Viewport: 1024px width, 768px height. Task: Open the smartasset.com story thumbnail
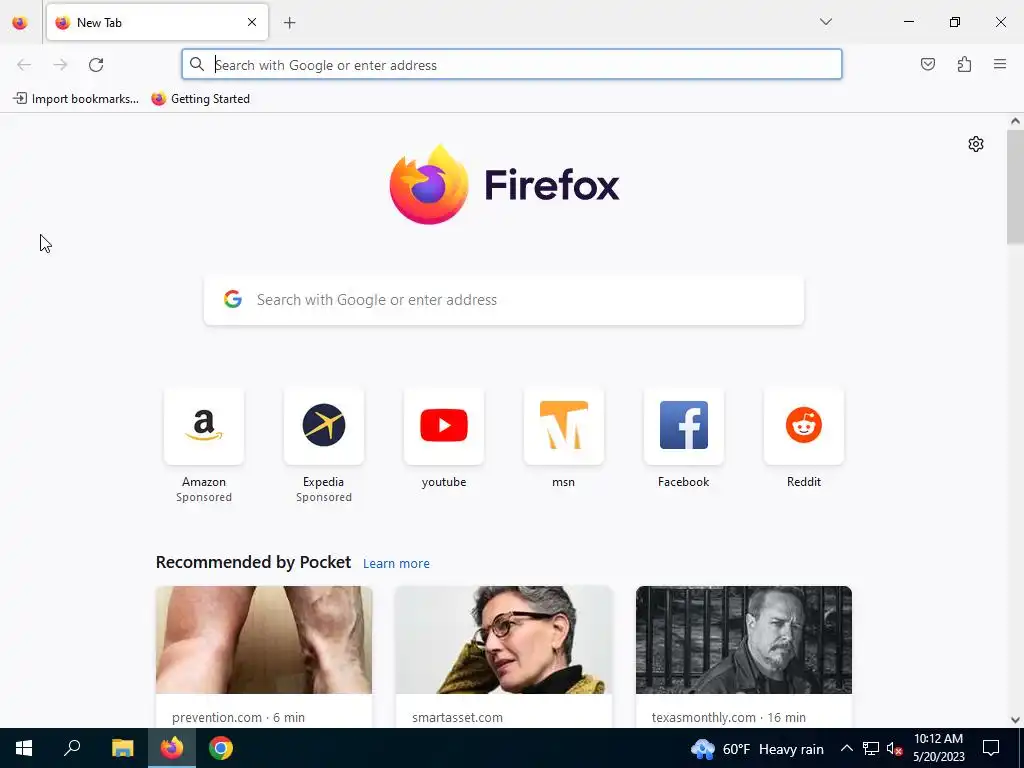click(x=504, y=640)
